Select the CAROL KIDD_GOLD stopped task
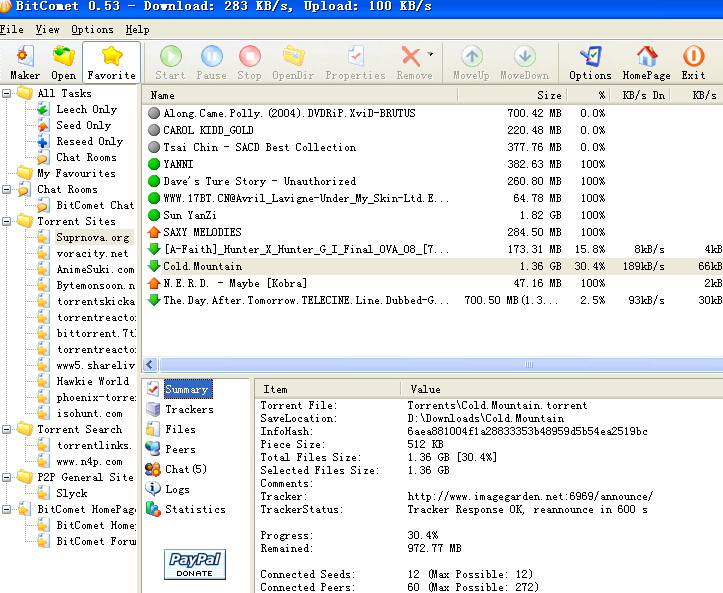Viewport: 723px width, 593px height. click(x=433, y=130)
